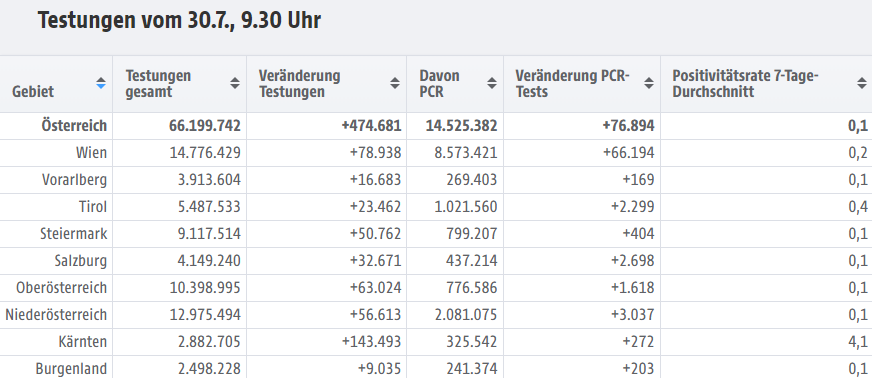Click the Österreich total value 66.199.742
The image size is (872, 378).
tap(205, 126)
